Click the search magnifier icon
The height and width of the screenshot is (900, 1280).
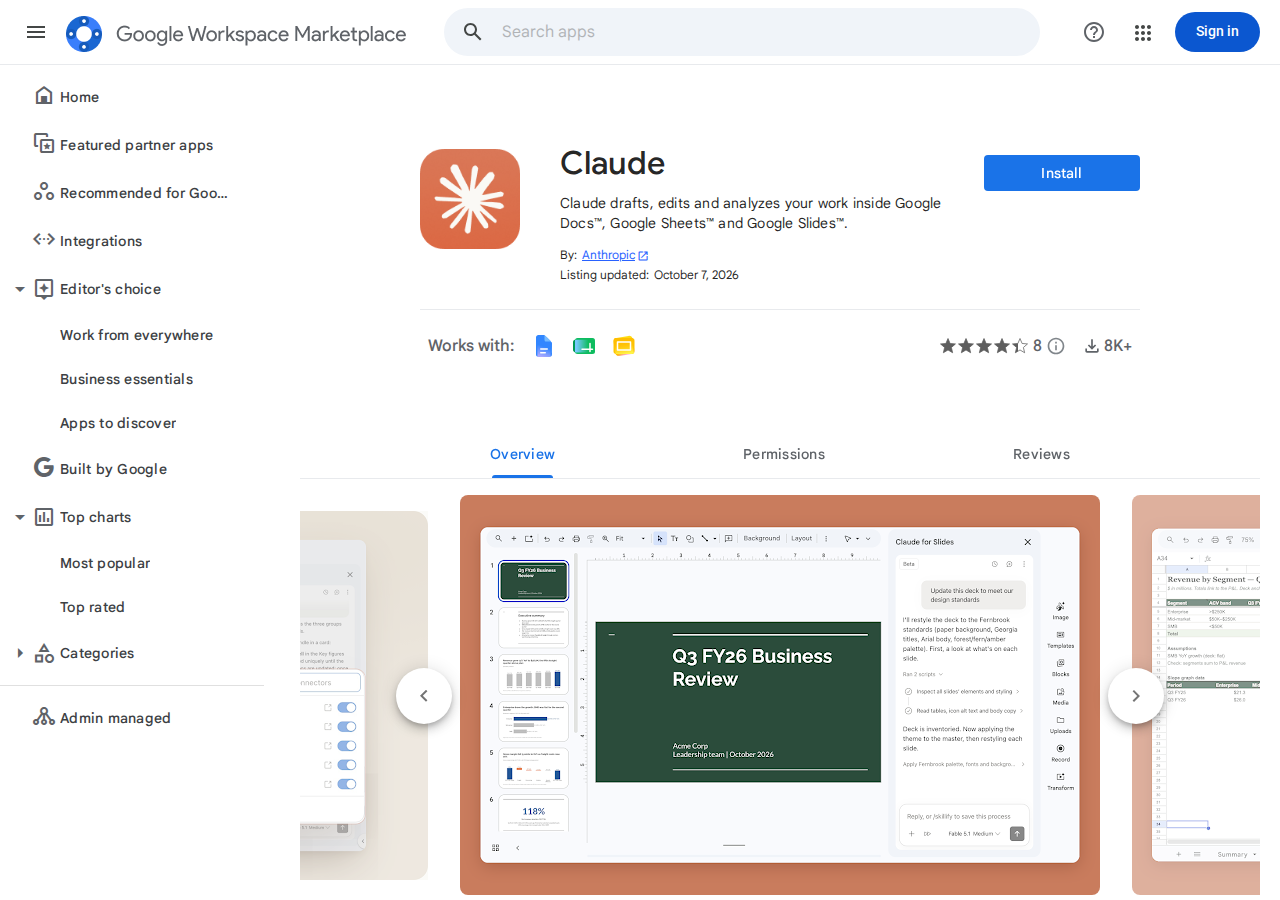473,32
